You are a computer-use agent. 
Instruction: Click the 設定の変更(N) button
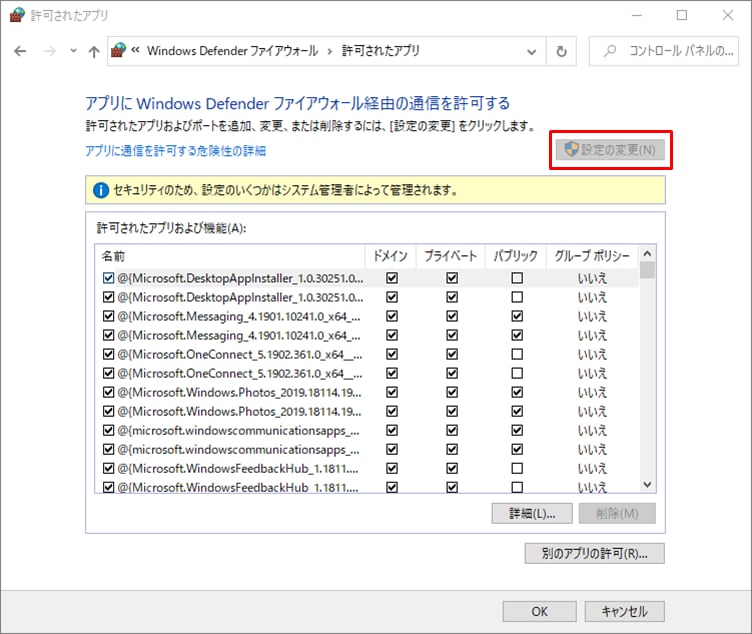(610, 150)
